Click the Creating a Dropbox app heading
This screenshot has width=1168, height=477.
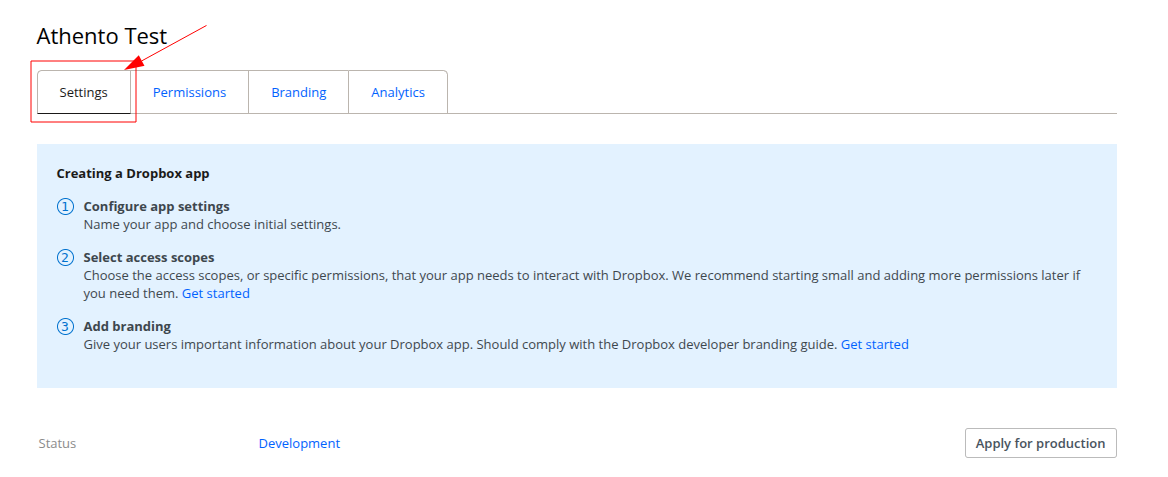[133, 174]
